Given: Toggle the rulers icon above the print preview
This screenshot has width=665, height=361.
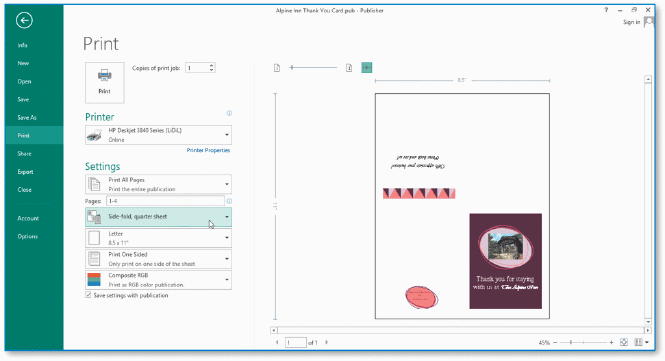Looking at the screenshot, I should coord(367,68).
